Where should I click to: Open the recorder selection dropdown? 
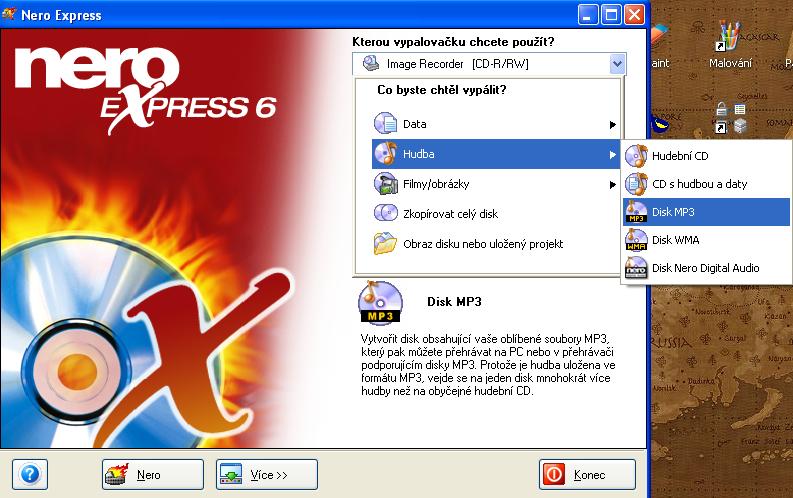617,64
